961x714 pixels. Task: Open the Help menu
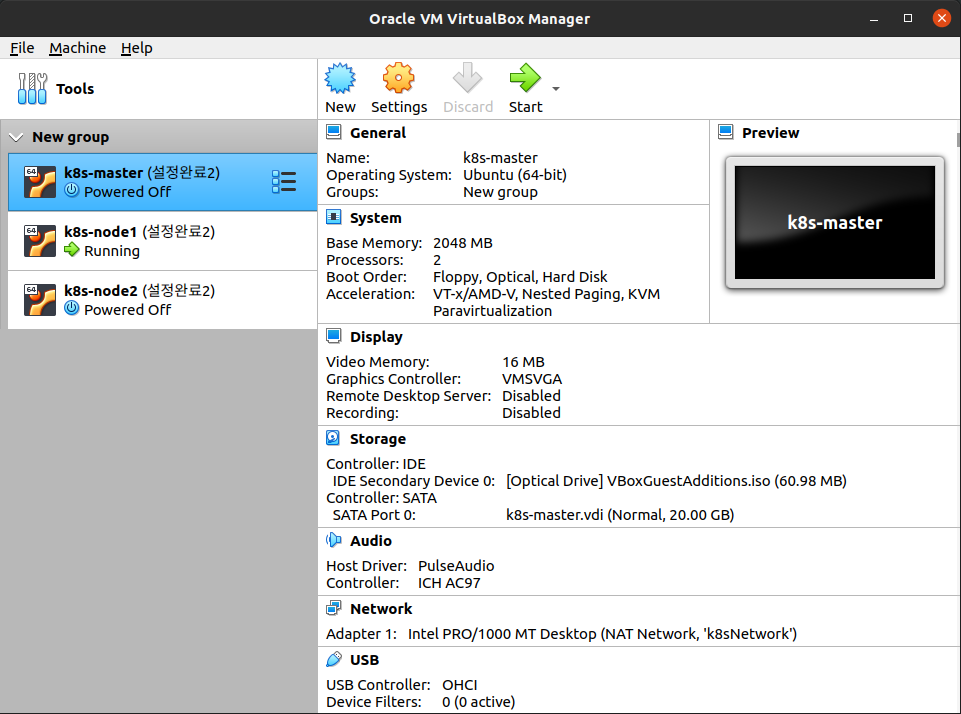point(137,48)
